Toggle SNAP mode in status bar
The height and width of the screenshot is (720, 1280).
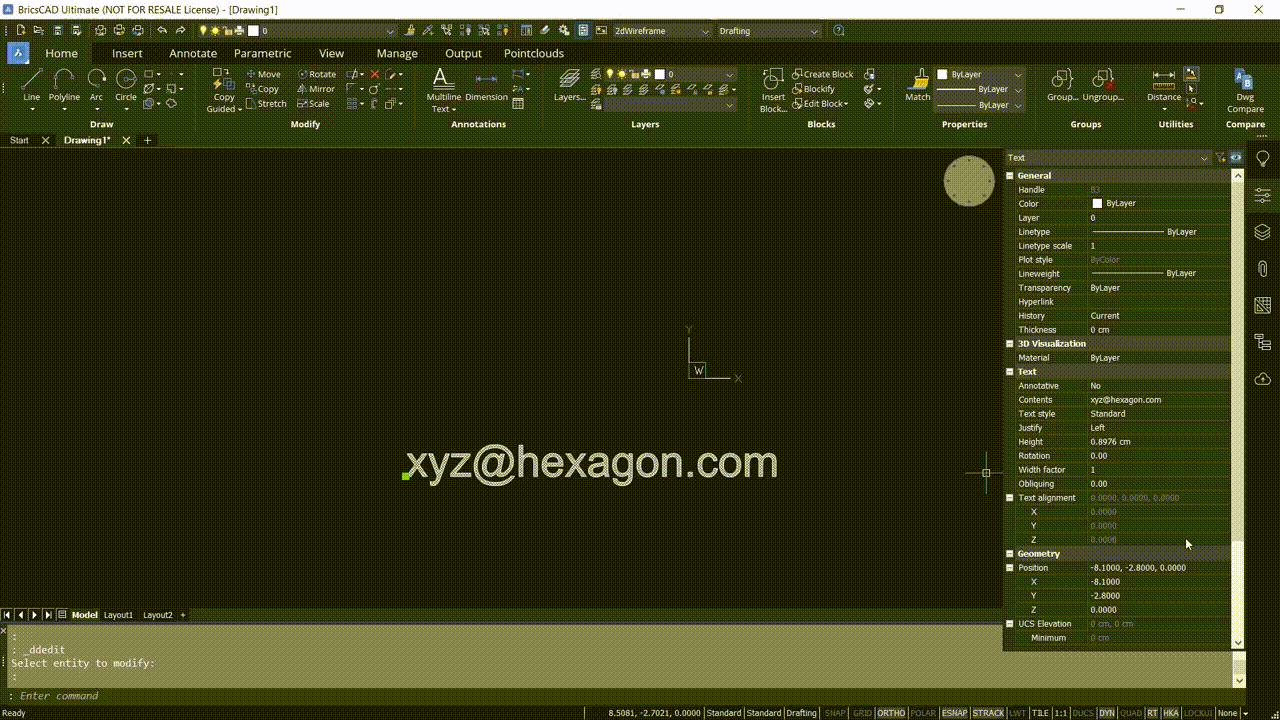click(834, 713)
